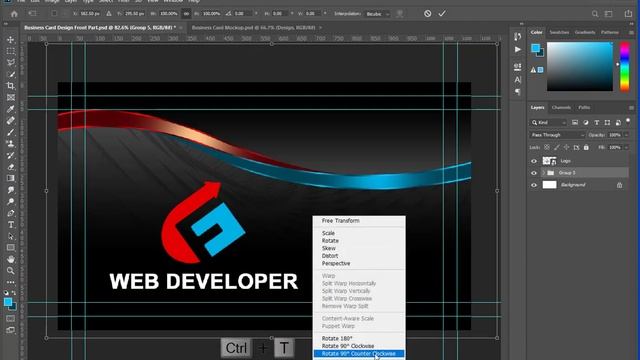
Task: Select the Move tool
Action: [11, 40]
